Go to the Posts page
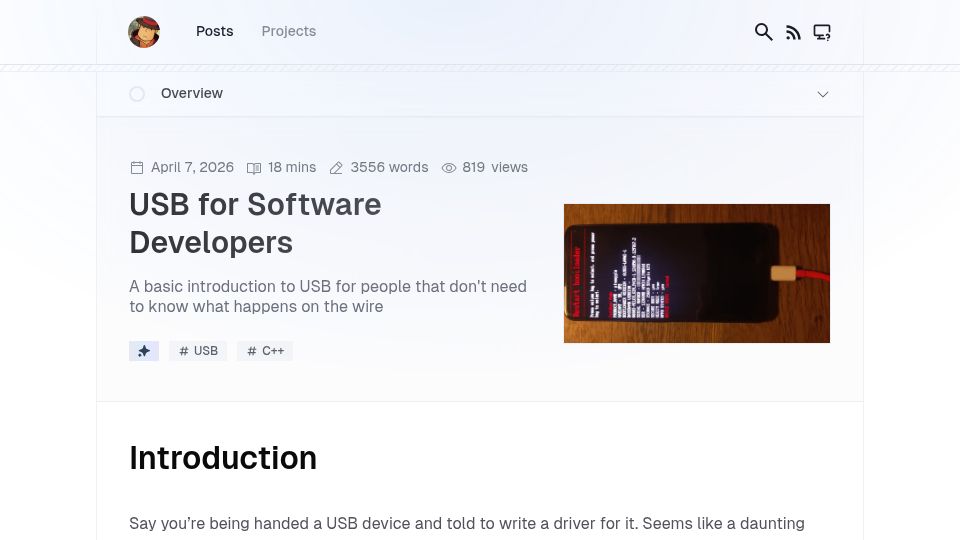960x540 pixels. pos(214,31)
